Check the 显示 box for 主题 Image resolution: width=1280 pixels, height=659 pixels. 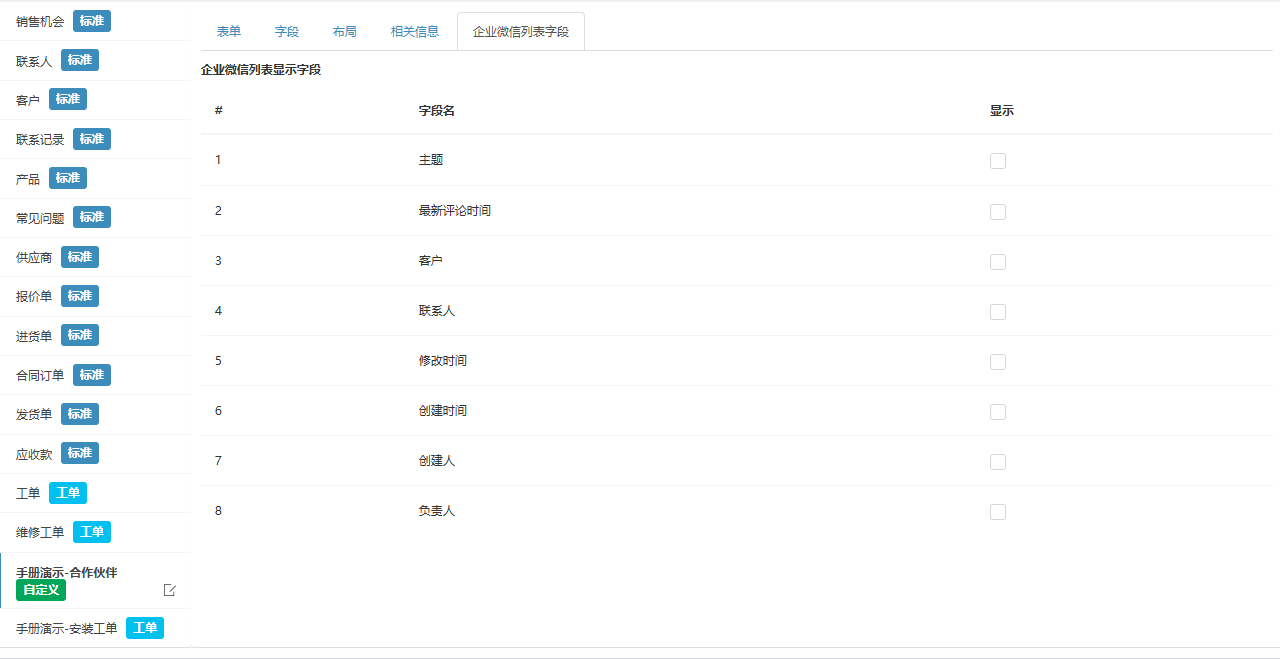[998, 161]
